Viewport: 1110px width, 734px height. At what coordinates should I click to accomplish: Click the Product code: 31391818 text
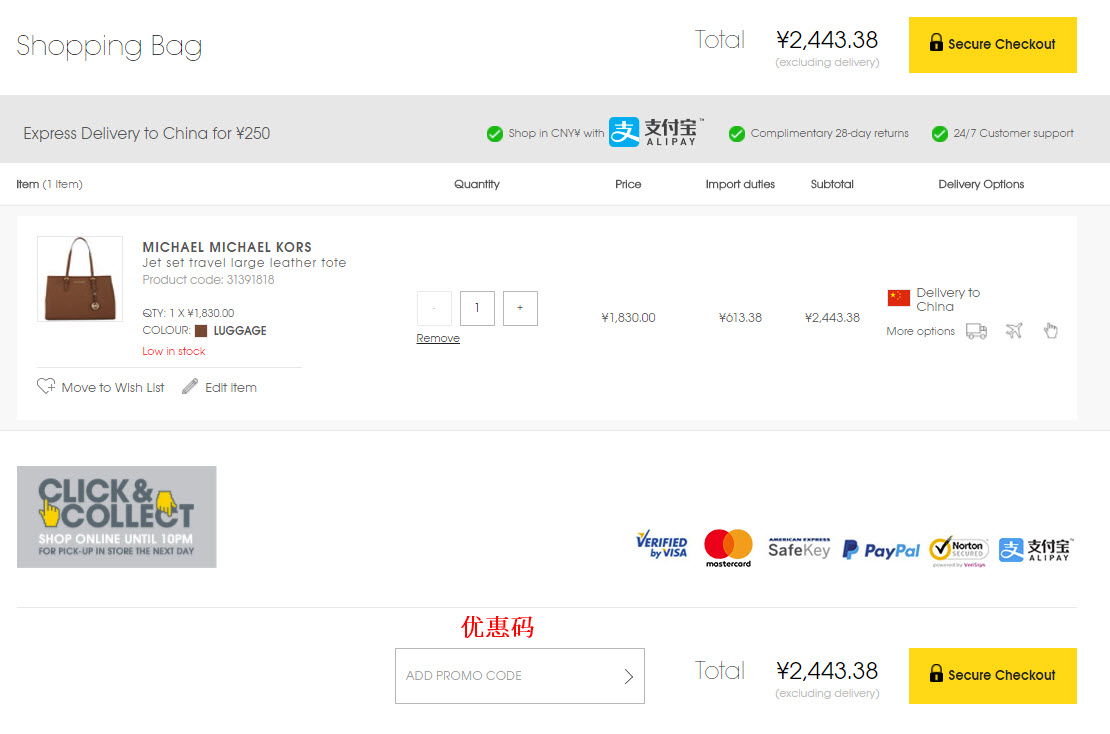(x=208, y=280)
